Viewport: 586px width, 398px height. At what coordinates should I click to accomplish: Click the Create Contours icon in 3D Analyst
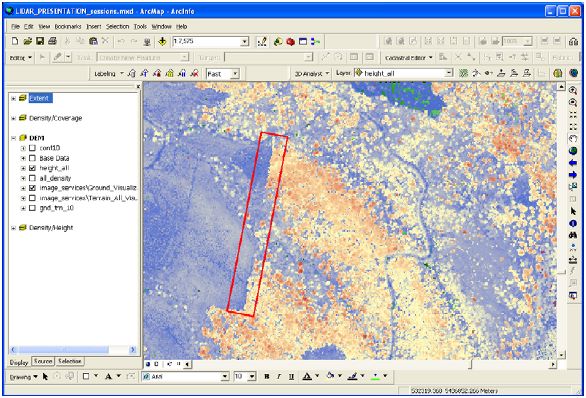click(463, 73)
